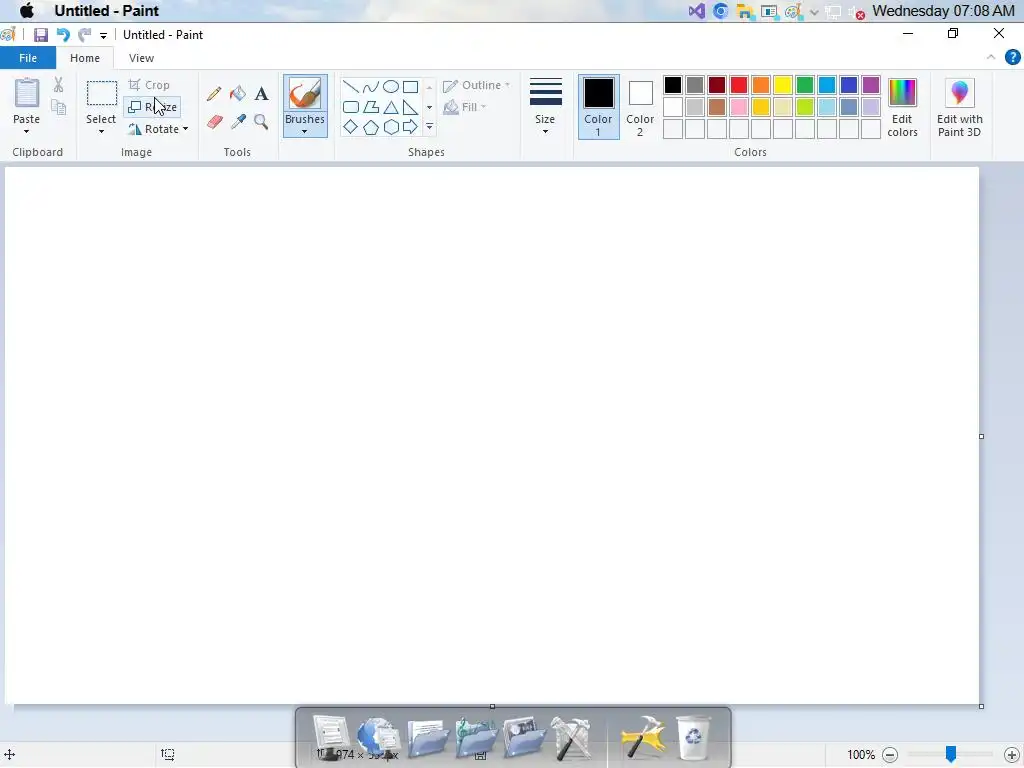Image resolution: width=1024 pixels, height=768 pixels.
Task: Switch to the View tab
Action: 141,58
